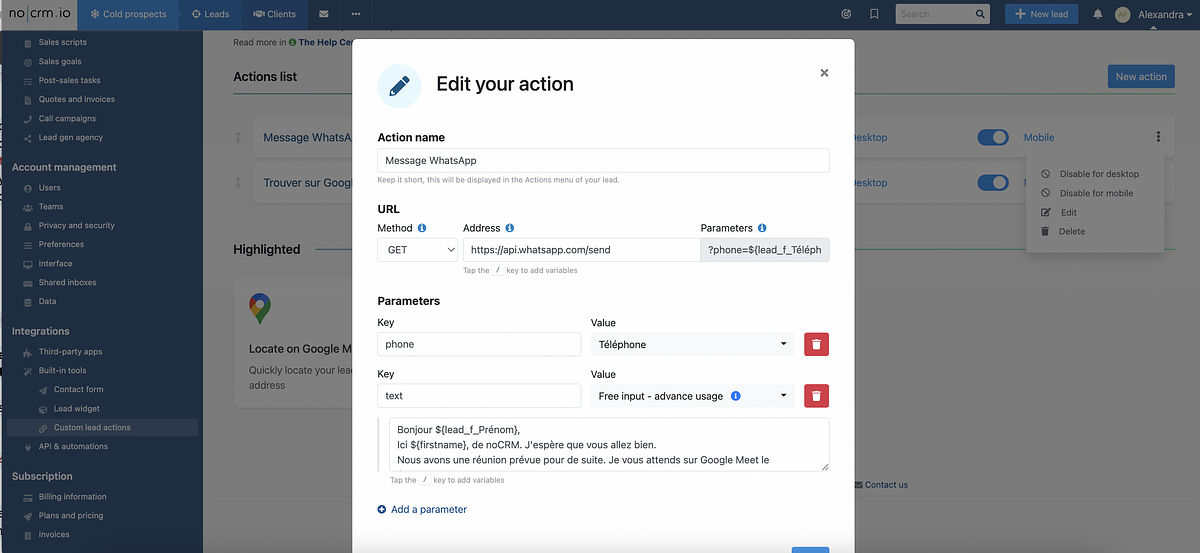Toggle mobile switch for Trouver sur Google action
Screen dimensions: 1200x553
(x=992, y=183)
